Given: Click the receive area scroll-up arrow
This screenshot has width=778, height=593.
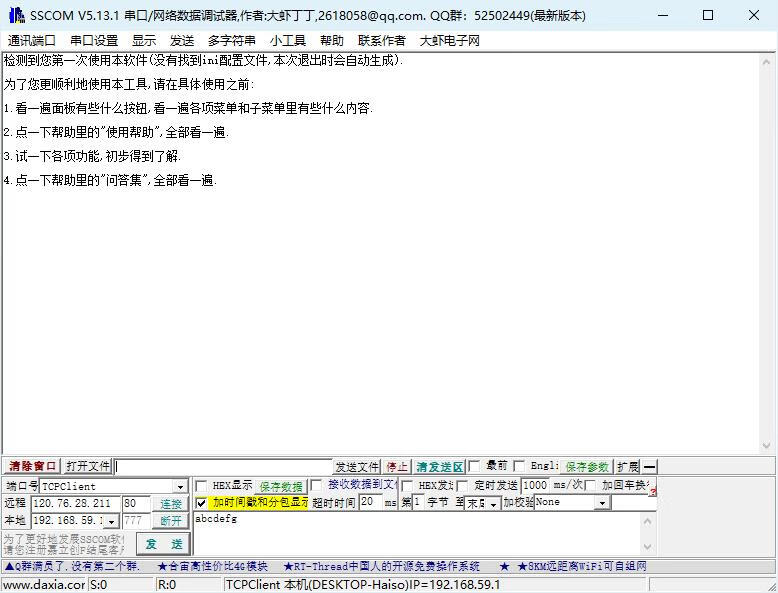Looking at the screenshot, I should (768, 62).
